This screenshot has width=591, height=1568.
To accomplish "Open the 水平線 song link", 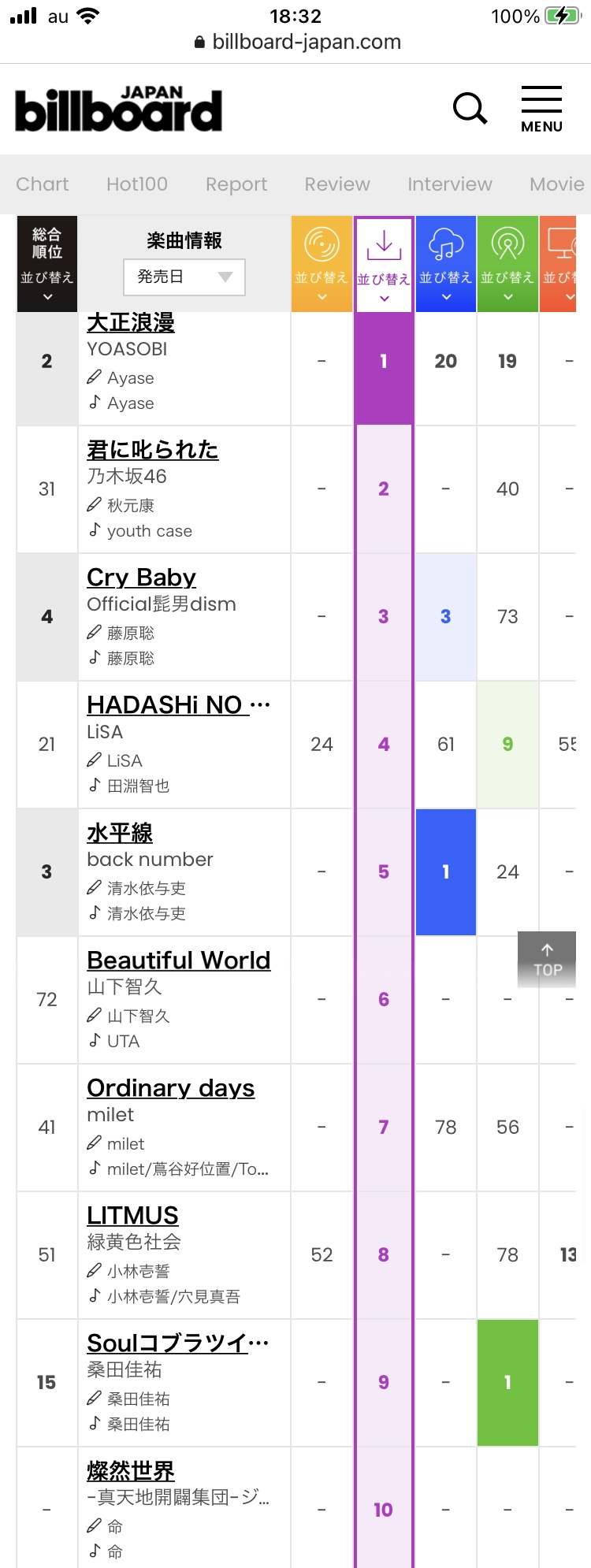I will click(x=120, y=833).
